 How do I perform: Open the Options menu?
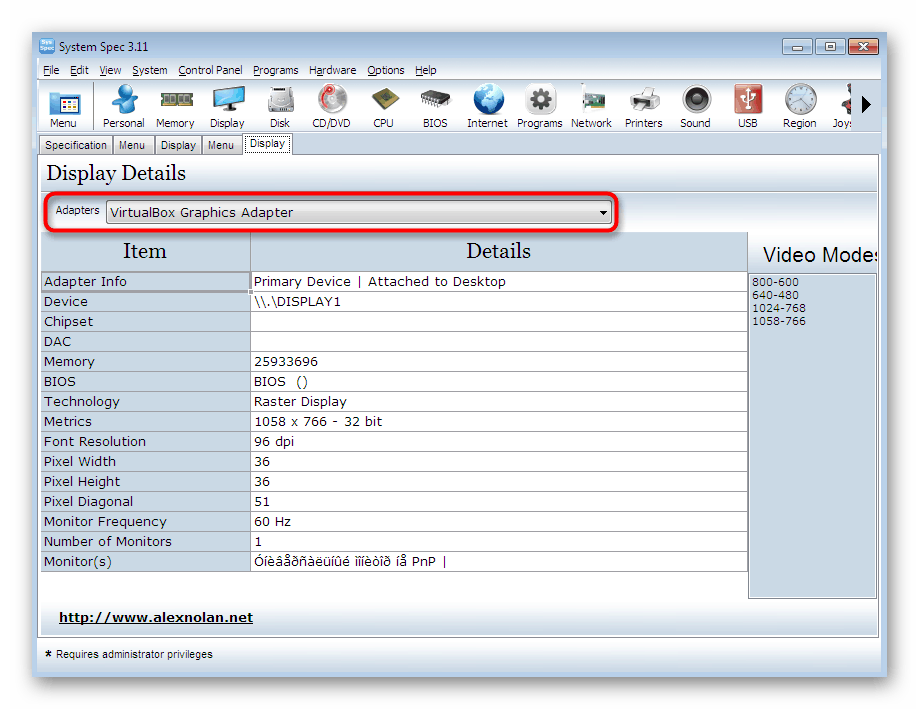click(x=386, y=70)
